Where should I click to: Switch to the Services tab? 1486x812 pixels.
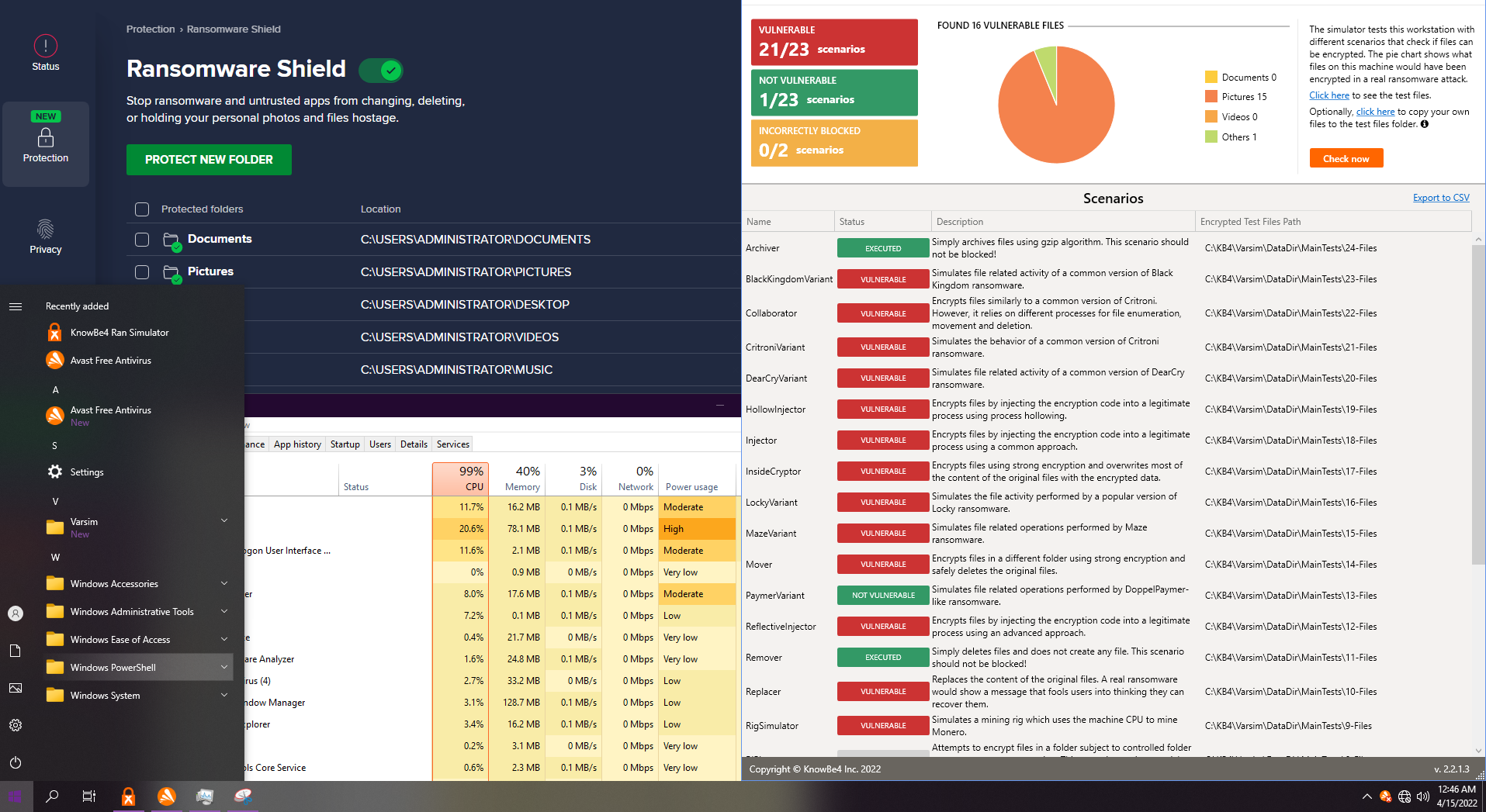452,444
